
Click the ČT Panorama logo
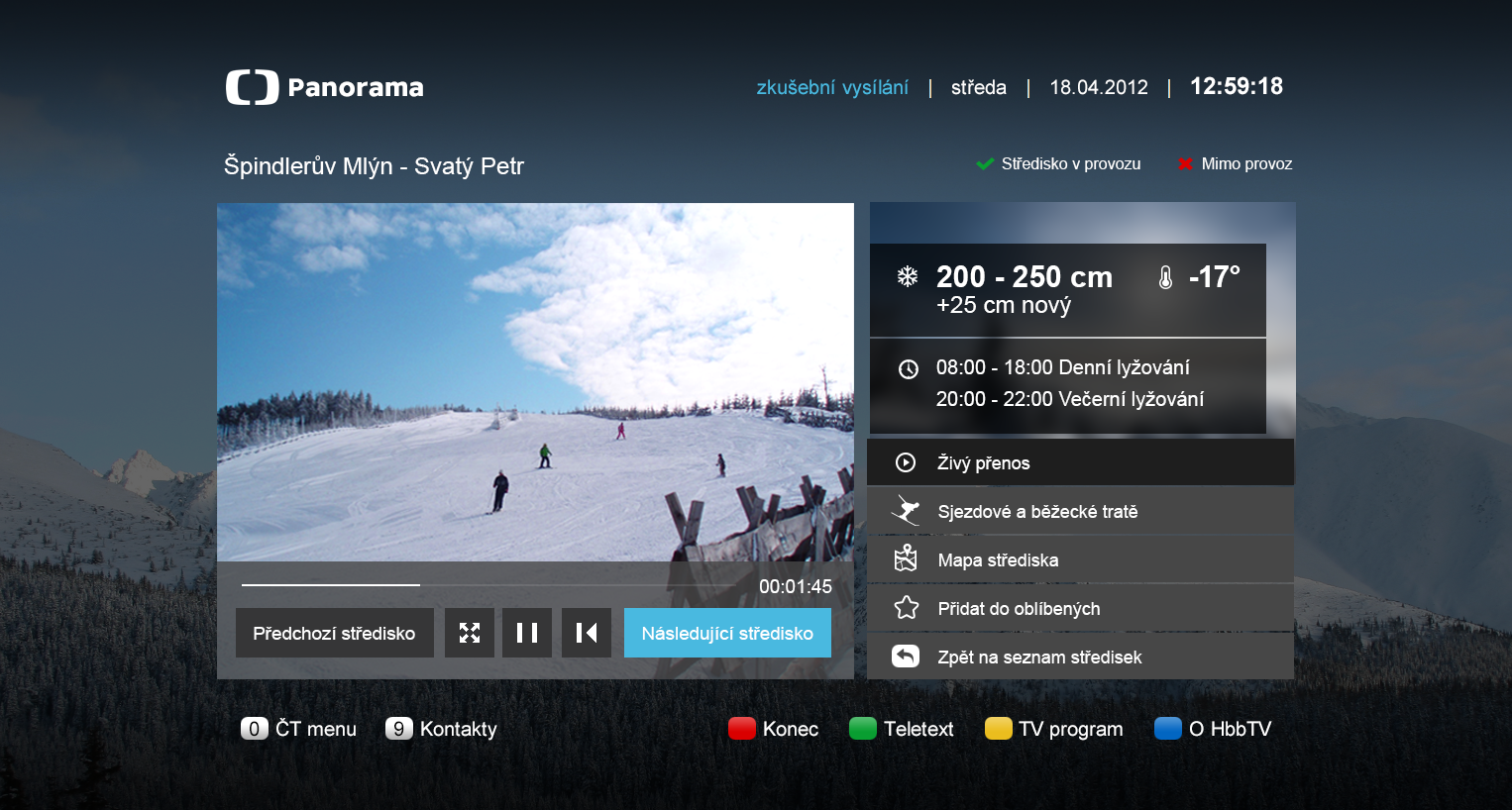[x=325, y=87]
